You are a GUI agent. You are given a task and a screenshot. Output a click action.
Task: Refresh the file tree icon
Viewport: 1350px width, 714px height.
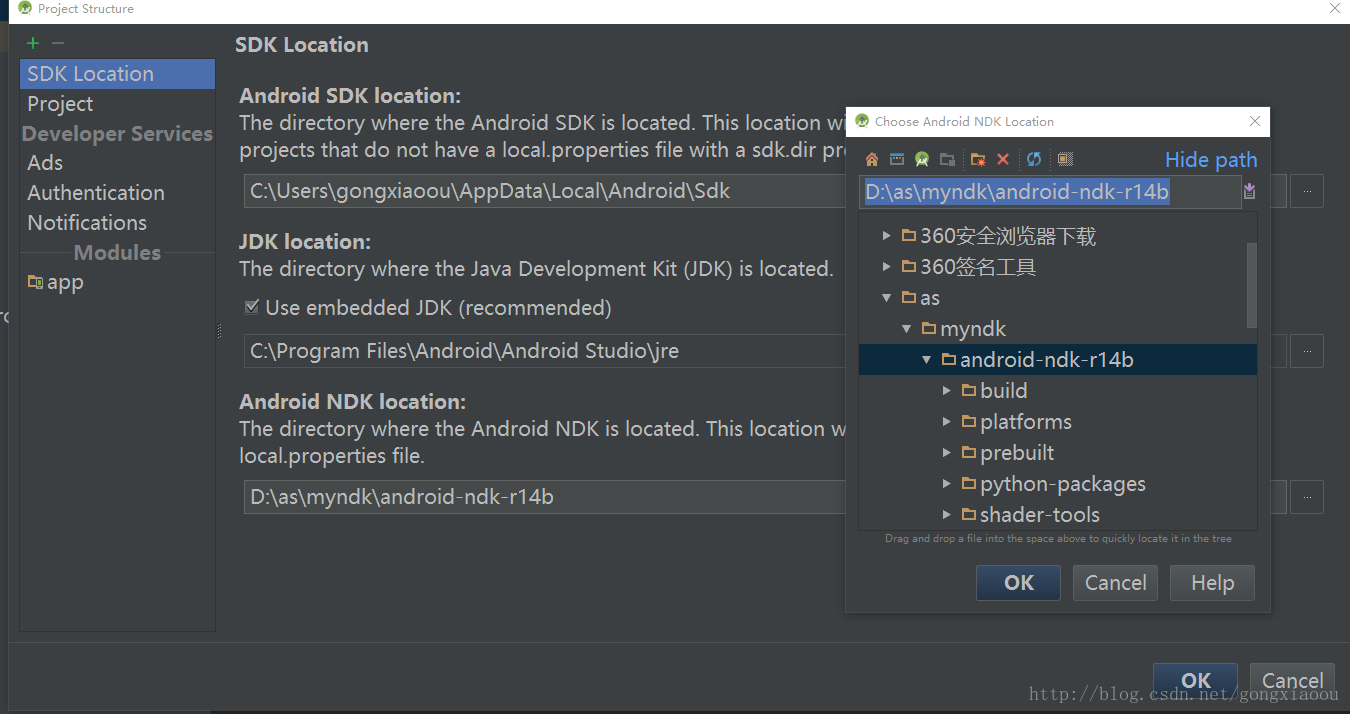[1034, 159]
